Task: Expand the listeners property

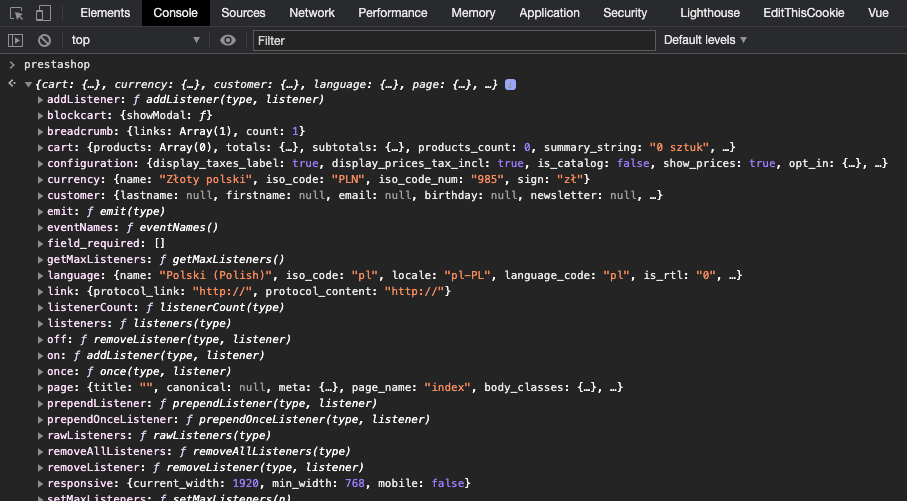Action: coord(40,323)
